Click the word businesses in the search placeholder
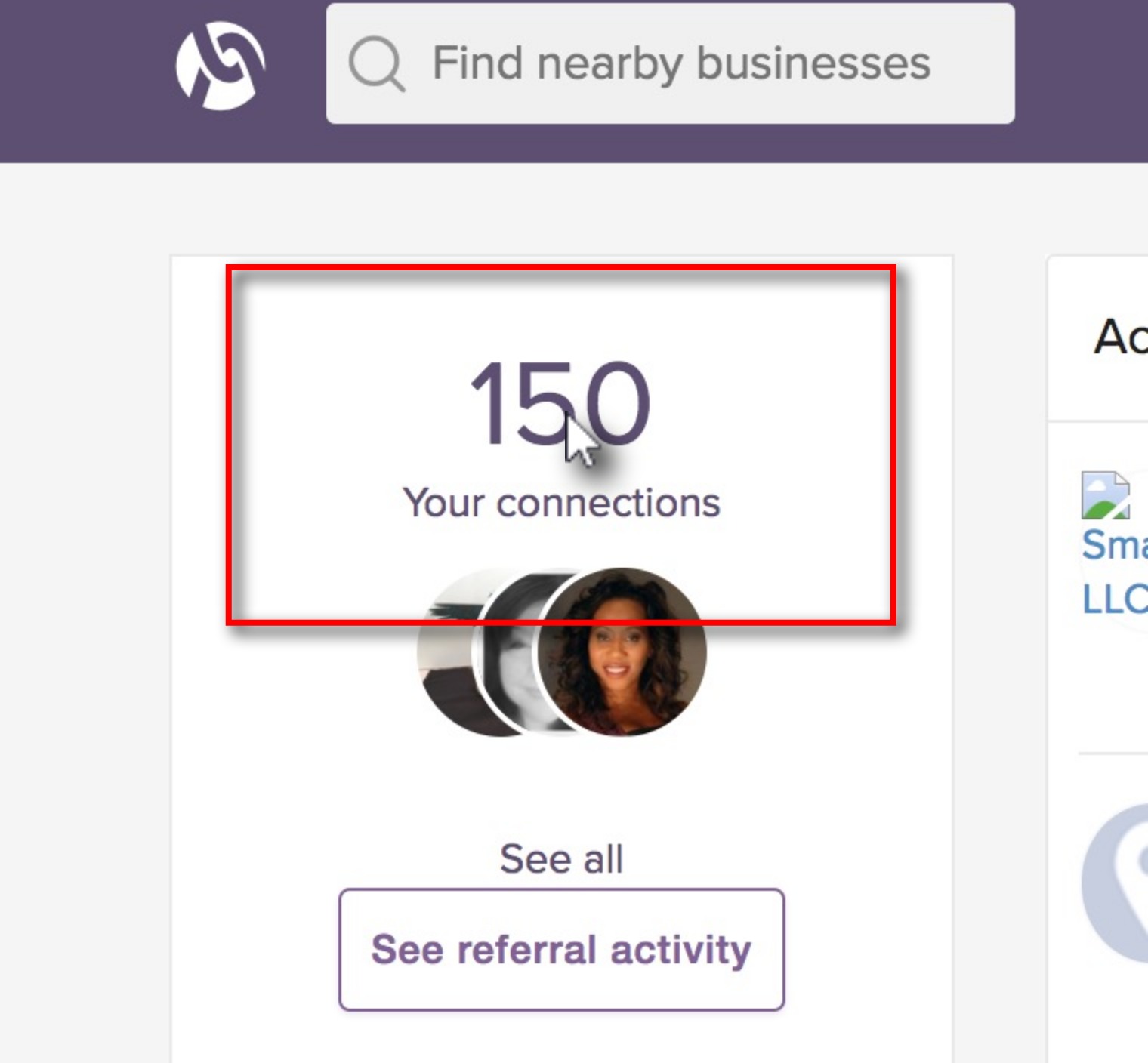This screenshot has width=1148, height=1063. (x=813, y=63)
